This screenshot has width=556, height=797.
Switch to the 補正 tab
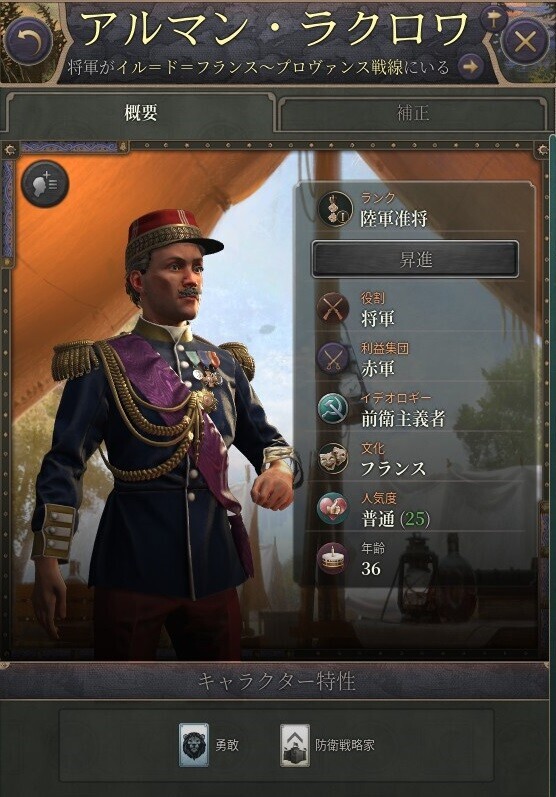click(x=413, y=113)
